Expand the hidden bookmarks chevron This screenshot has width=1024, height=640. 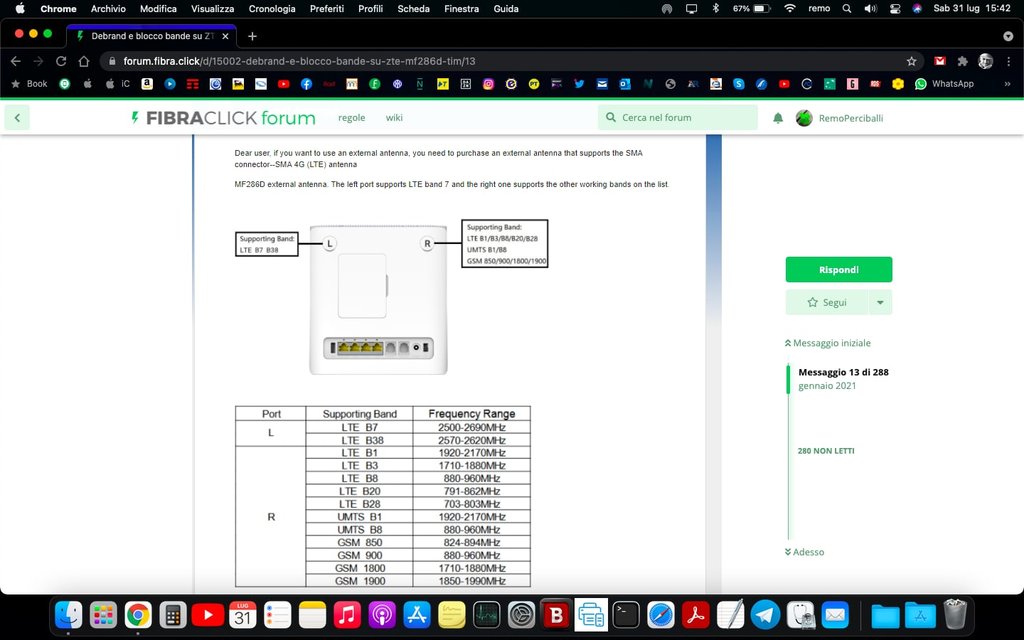(x=1007, y=84)
